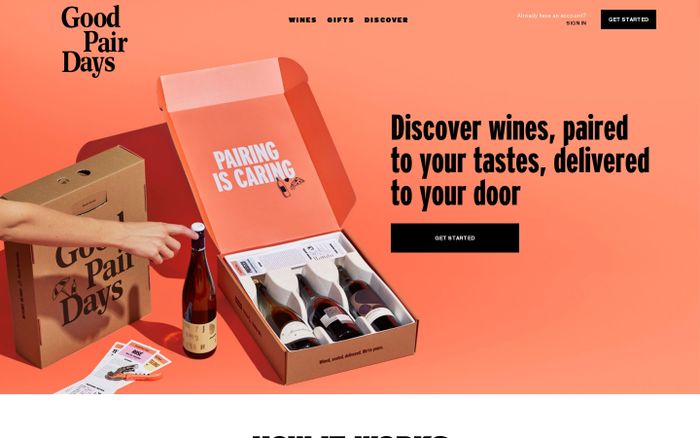Open the Wines menu
Image resolution: width=700 pixels, height=438 pixels.
point(302,20)
